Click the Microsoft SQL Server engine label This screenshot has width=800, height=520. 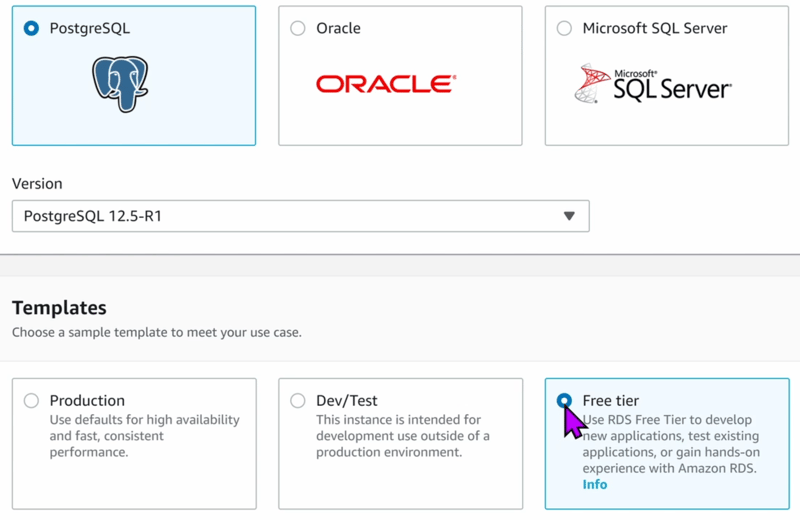655,28
